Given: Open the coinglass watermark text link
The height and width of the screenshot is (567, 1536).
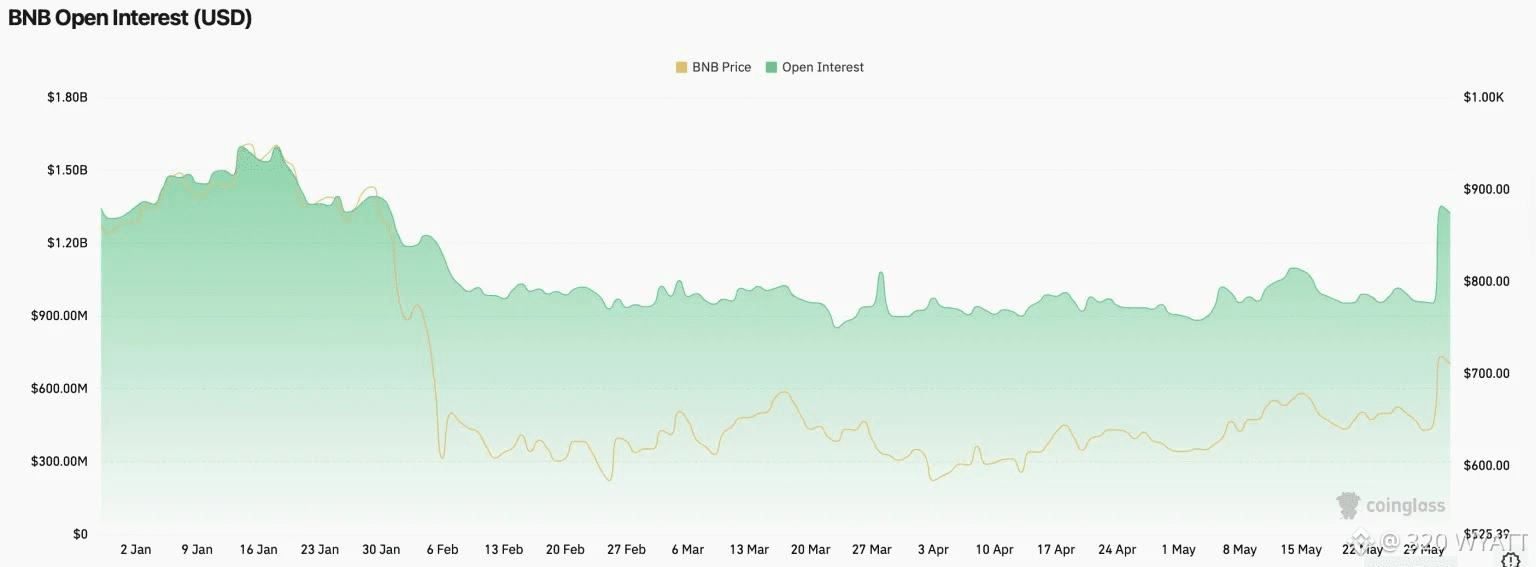Looking at the screenshot, I should (1406, 507).
